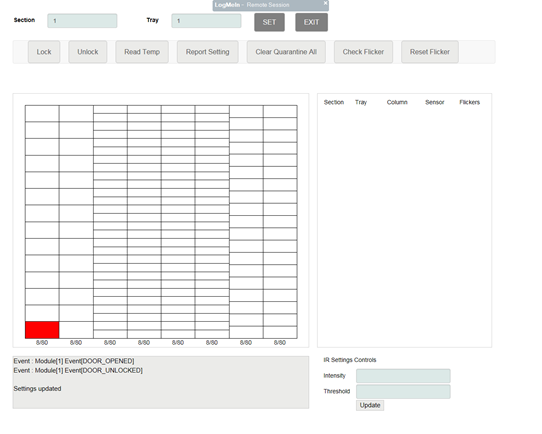Viewport: 542px width, 434px height.
Task: Click the DOOR_UNLOCKED event log line
Action: [78, 370]
